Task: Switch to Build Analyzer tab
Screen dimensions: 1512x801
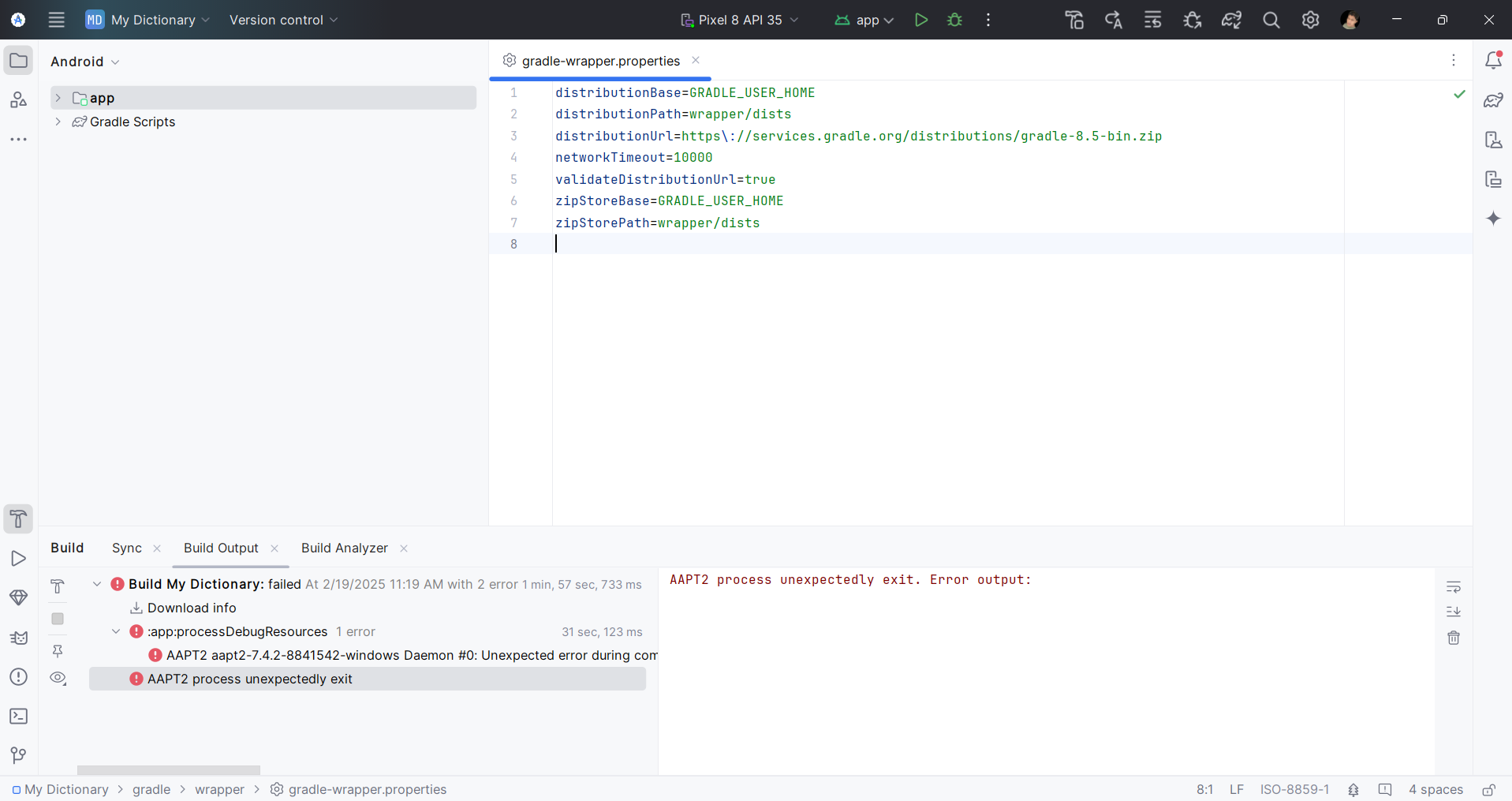Action: 345,548
